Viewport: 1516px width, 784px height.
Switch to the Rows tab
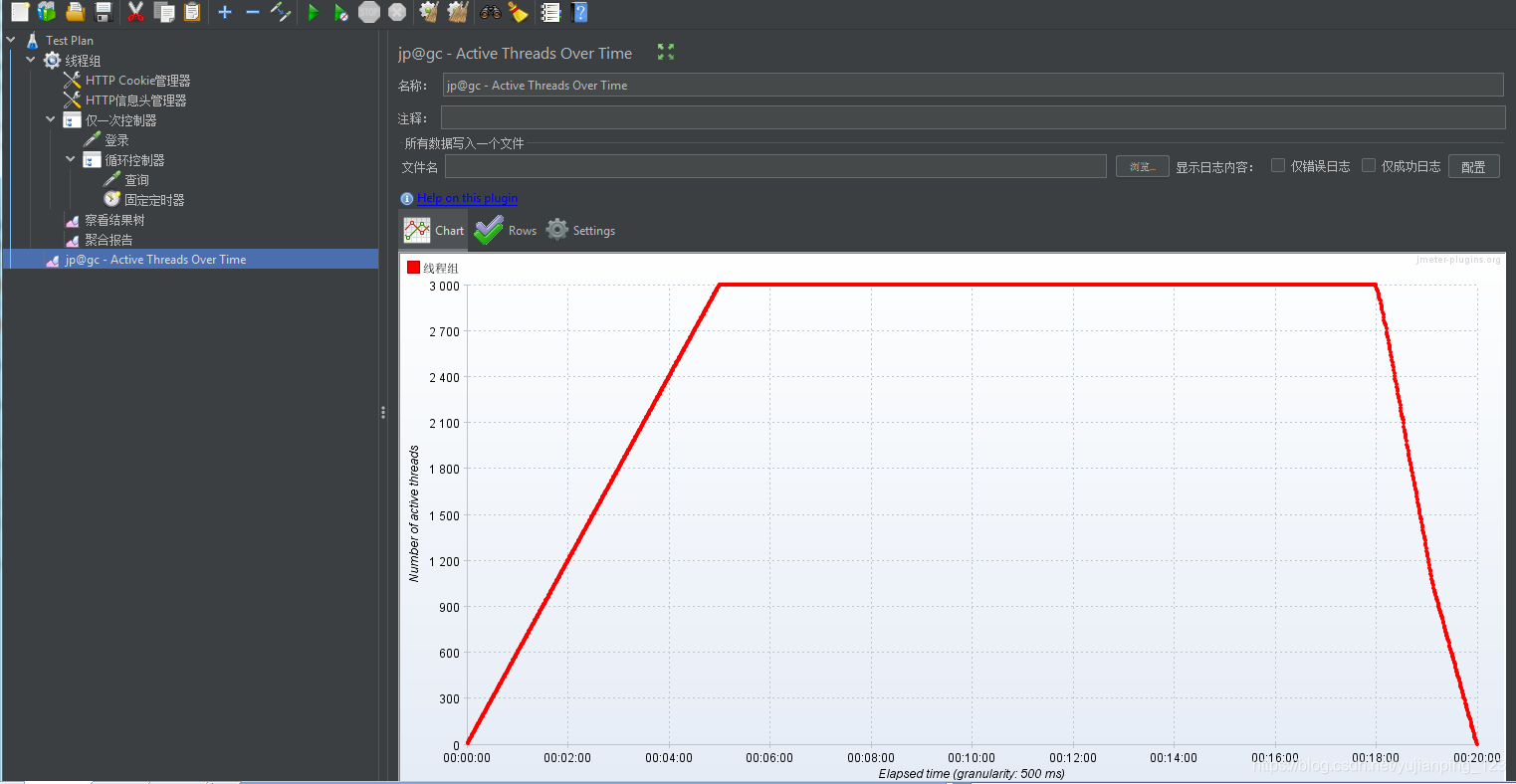[506, 231]
